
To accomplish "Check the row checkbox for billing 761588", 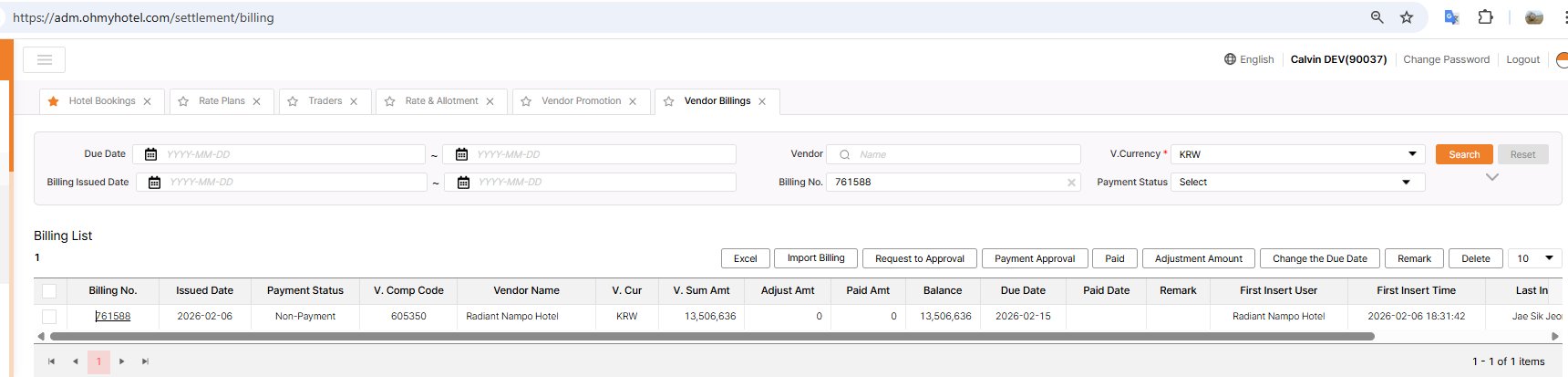I will tap(49, 317).
